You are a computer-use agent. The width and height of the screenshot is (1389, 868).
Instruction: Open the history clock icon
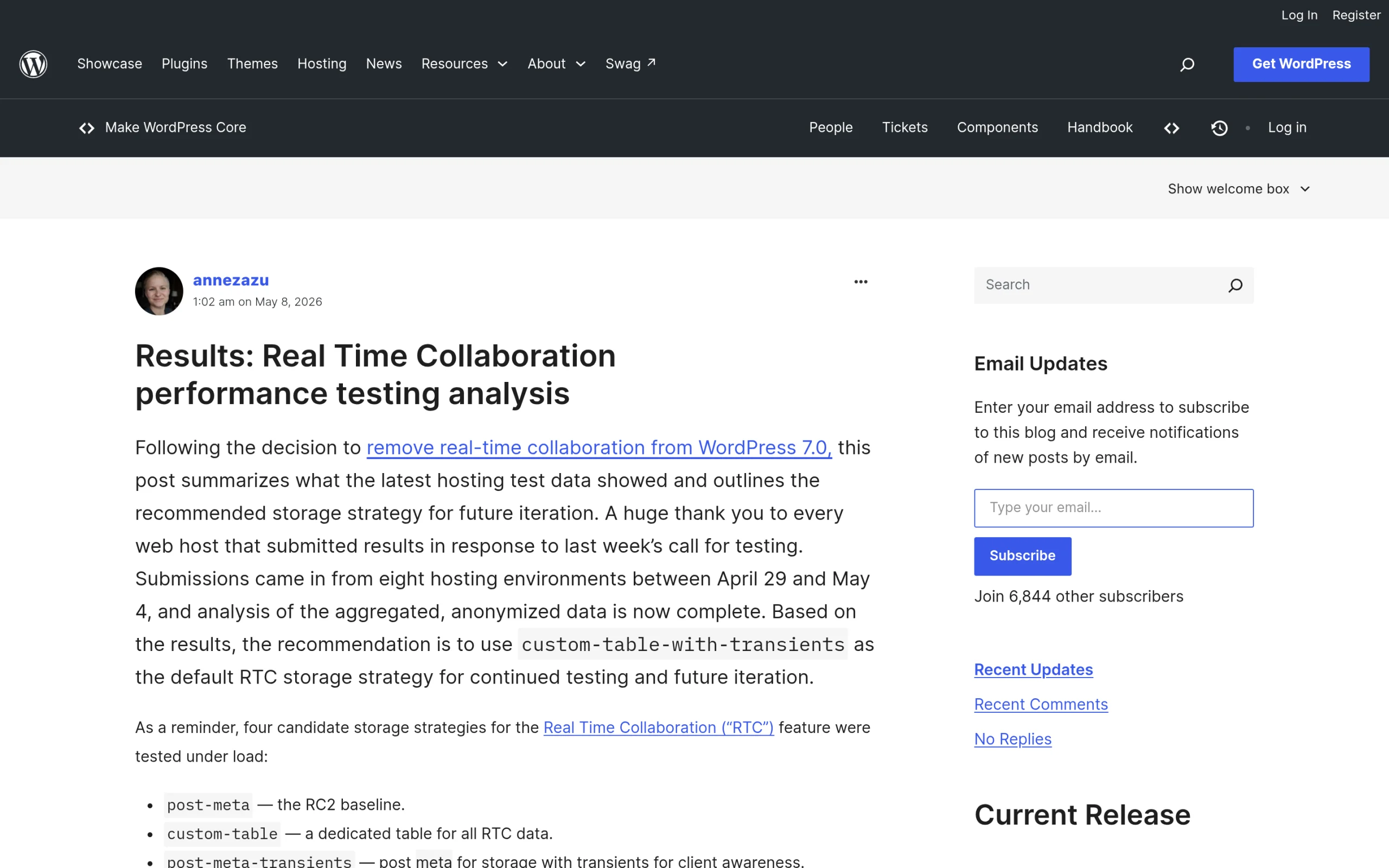point(1219,128)
